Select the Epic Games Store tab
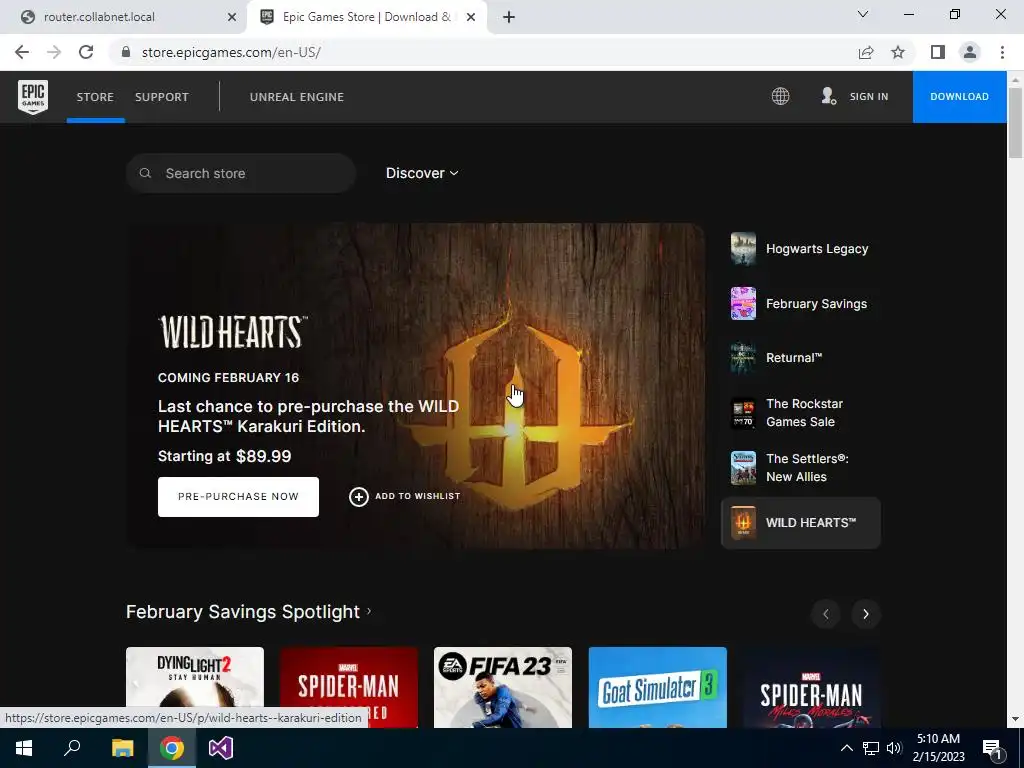Viewport: 1024px width, 768px height. [x=366, y=18]
